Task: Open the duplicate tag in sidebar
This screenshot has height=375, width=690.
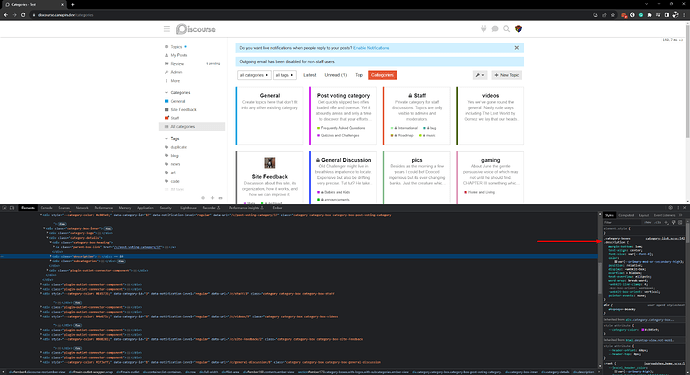Action: tap(178, 147)
